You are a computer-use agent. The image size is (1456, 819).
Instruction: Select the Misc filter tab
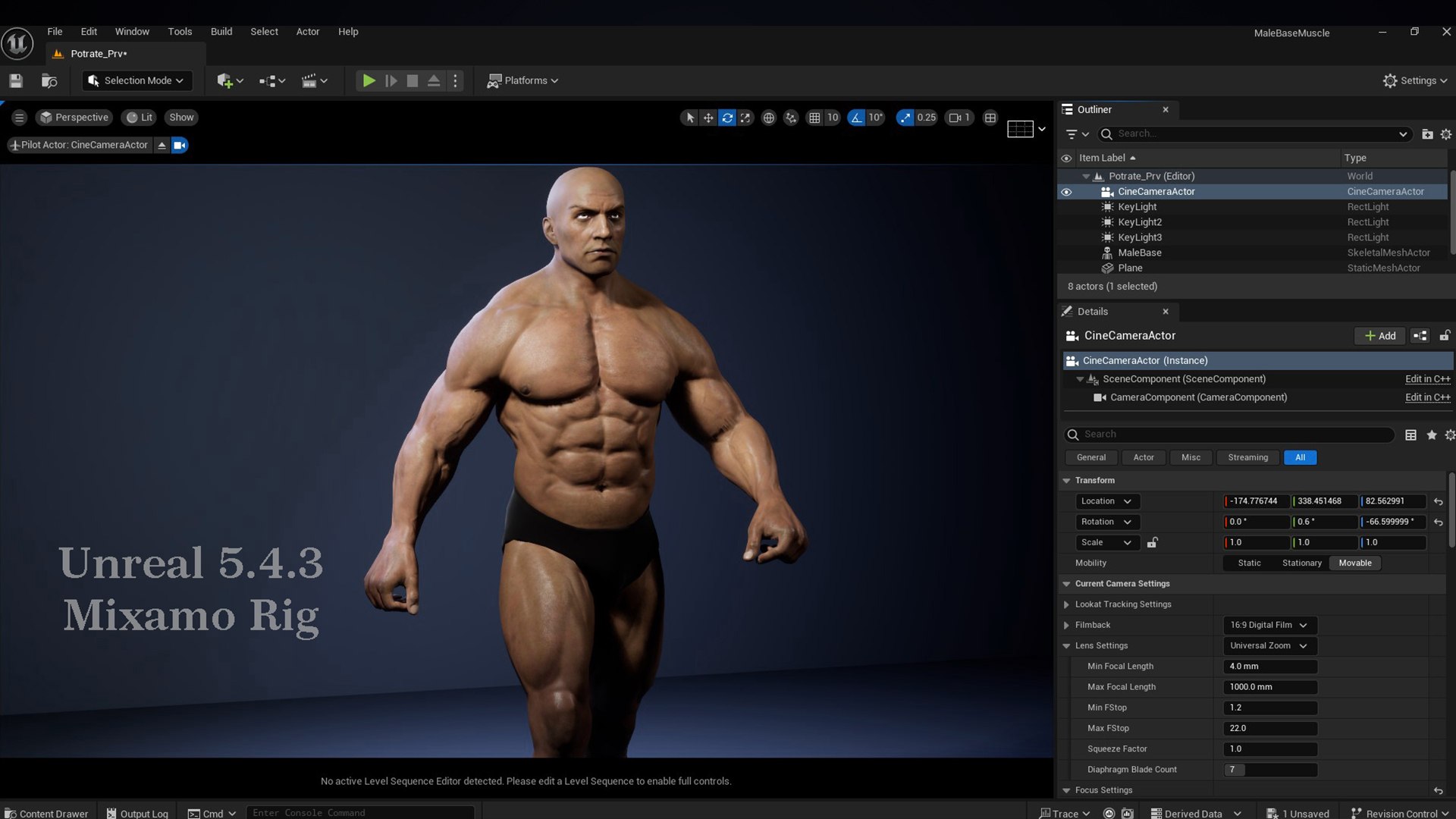[1191, 458]
